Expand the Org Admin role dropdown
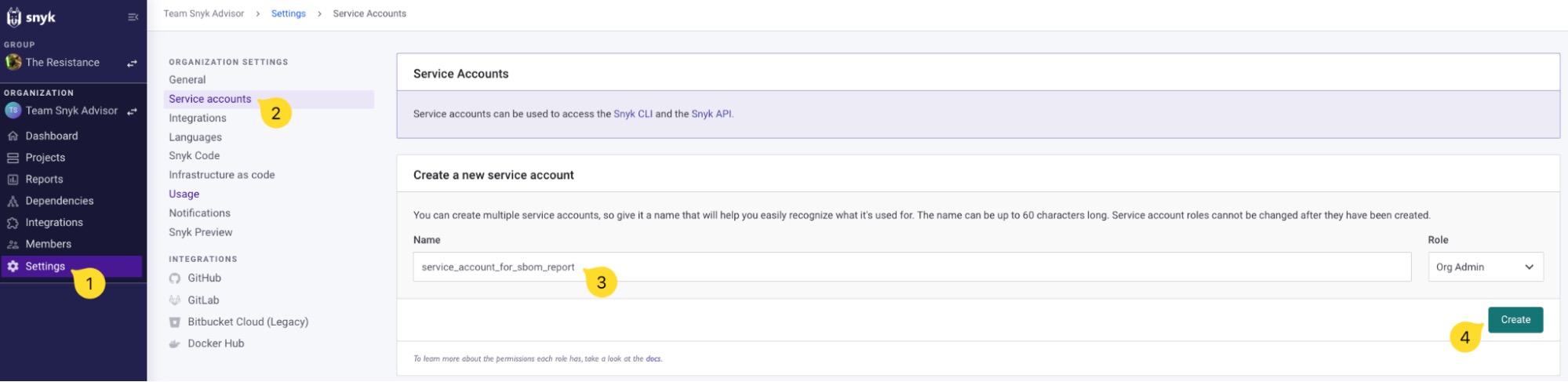This screenshot has width=1568, height=382. pyautogui.click(x=1486, y=267)
